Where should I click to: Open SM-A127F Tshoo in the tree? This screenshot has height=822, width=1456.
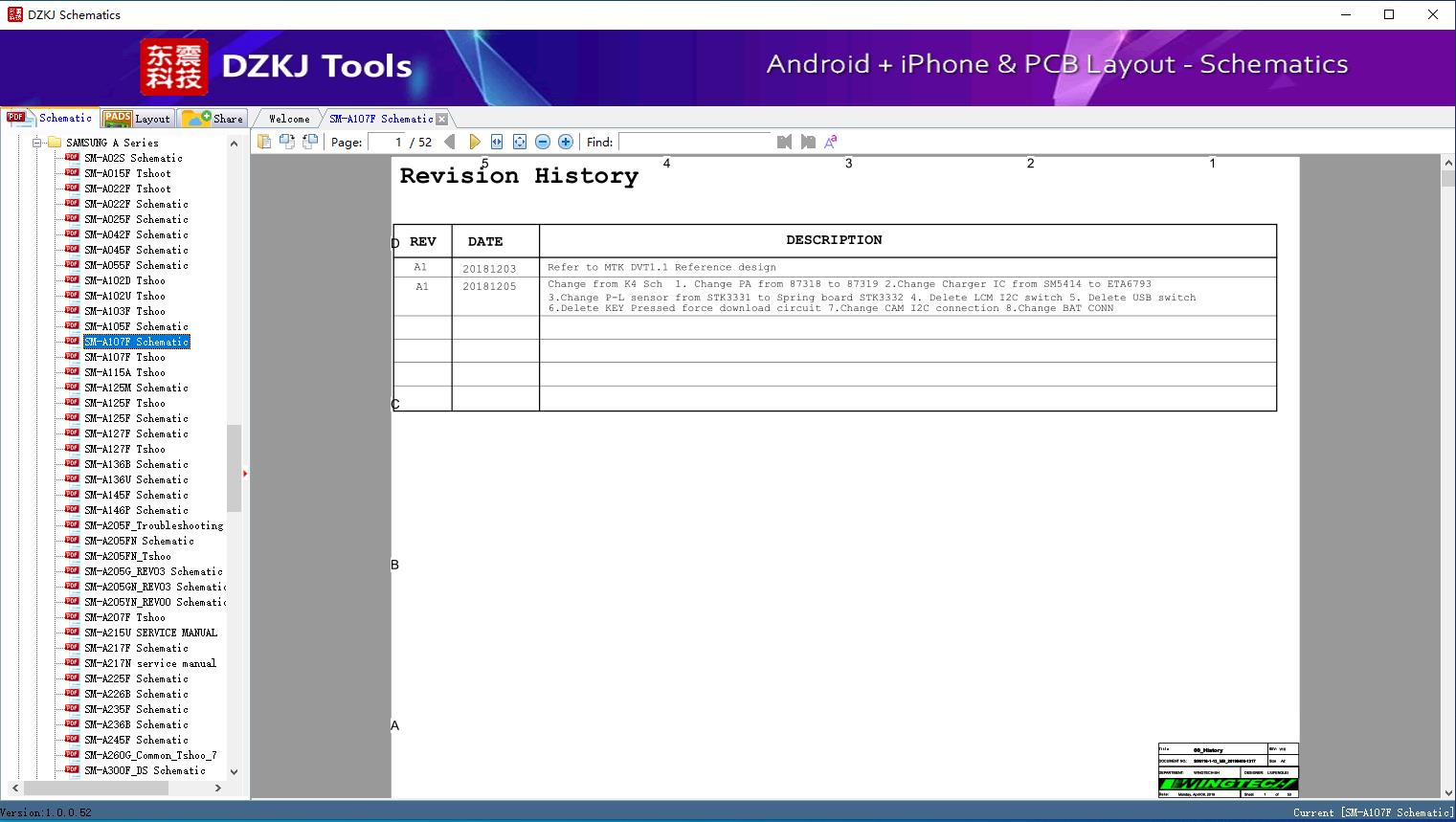pos(124,449)
